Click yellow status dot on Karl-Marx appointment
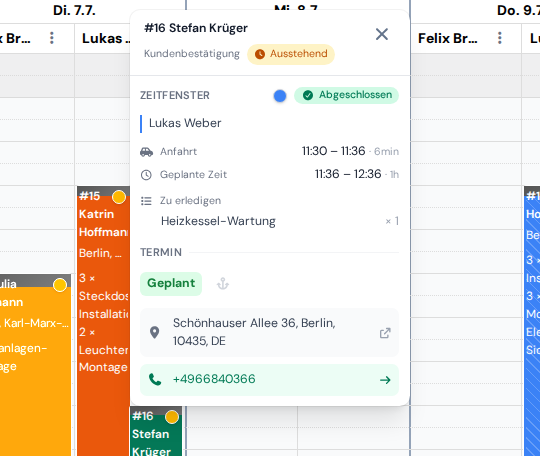The height and width of the screenshot is (456, 540). tap(60, 285)
